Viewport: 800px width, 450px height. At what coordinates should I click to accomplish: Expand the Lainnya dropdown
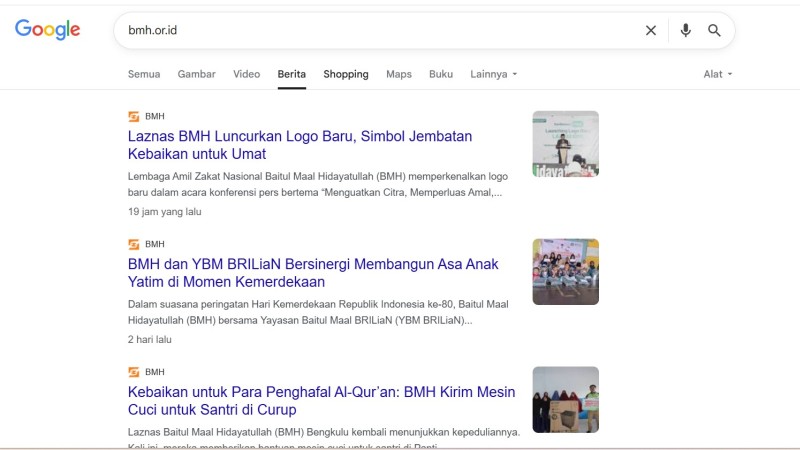[493, 74]
